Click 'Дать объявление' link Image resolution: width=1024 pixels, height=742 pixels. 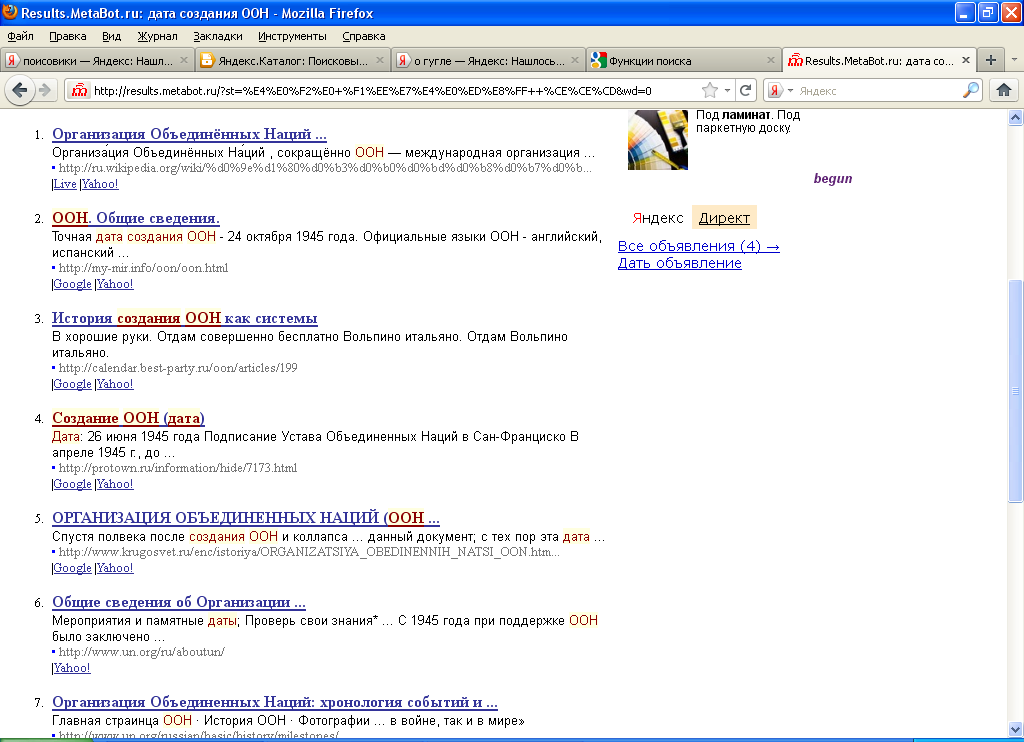point(680,263)
